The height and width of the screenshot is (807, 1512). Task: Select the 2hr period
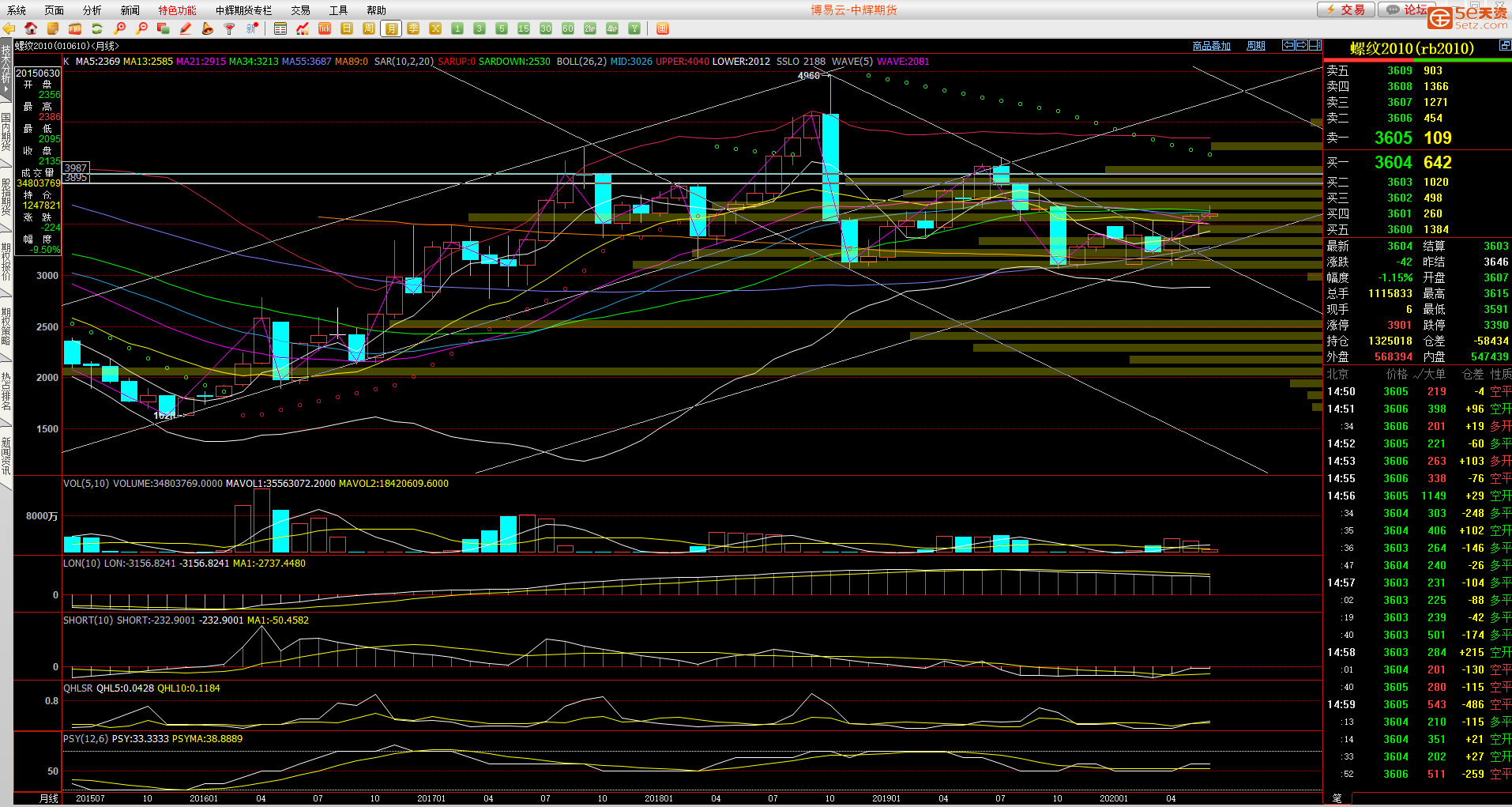click(x=590, y=28)
